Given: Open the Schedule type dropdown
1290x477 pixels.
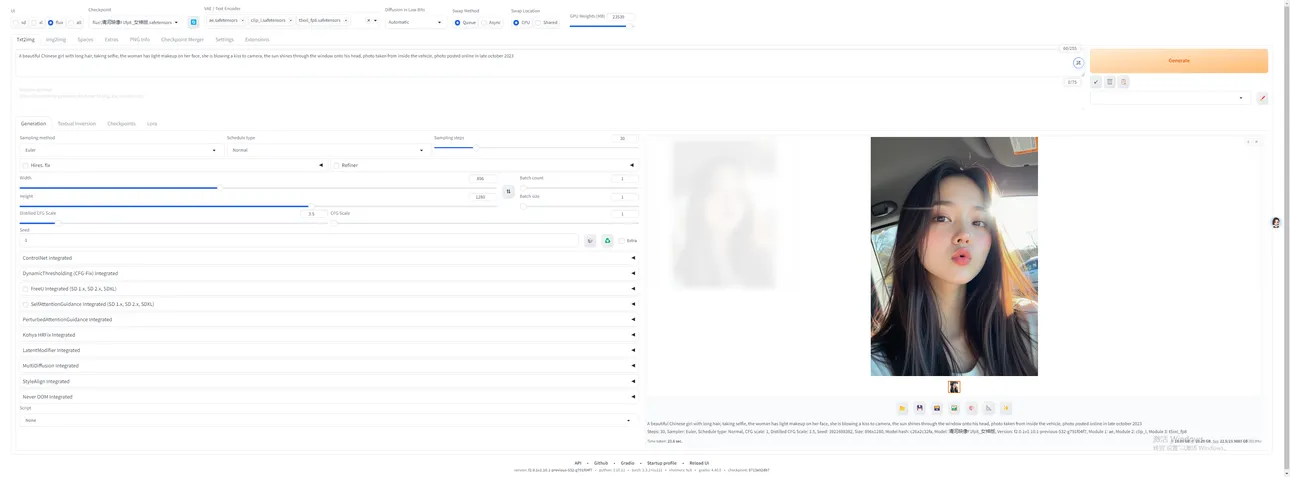Looking at the screenshot, I should tap(327, 150).
